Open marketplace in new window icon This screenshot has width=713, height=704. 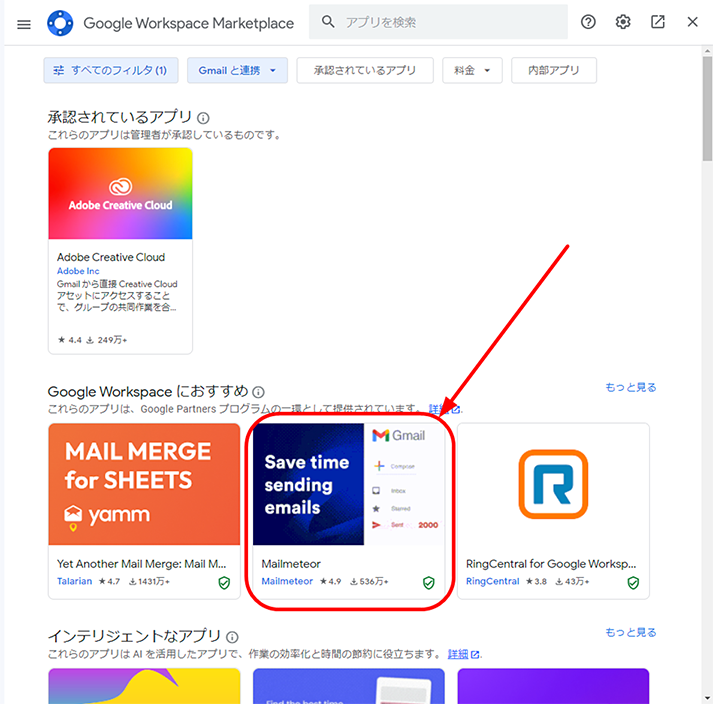(658, 22)
